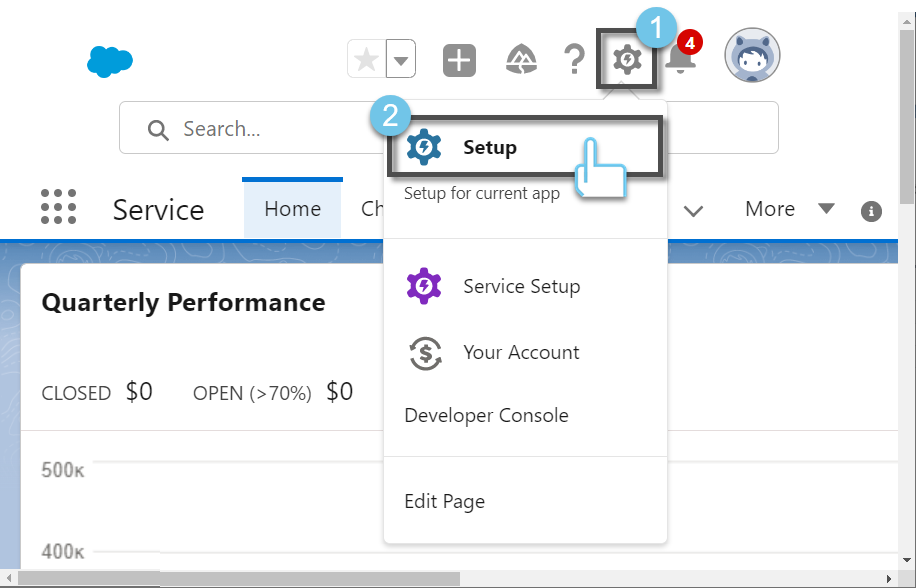The width and height of the screenshot is (916, 588).
Task: Open the user profile avatar
Action: [x=752, y=55]
